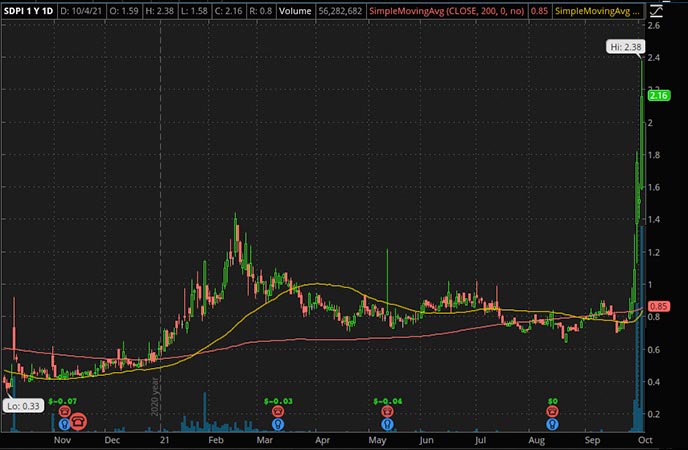Viewport: 688px width, 450px height.
Task: Click the Hi: 2.38 price bubble
Action: 626,47
